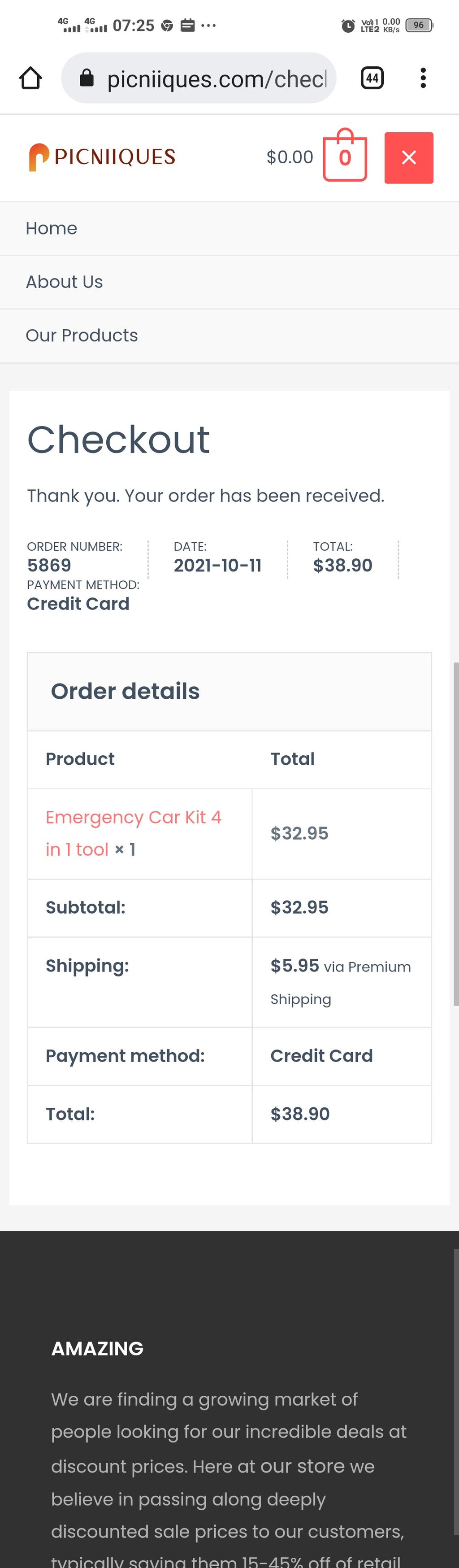The height and width of the screenshot is (1568, 459).
Task: Tap the lock icon in the address bar
Action: click(x=87, y=78)
